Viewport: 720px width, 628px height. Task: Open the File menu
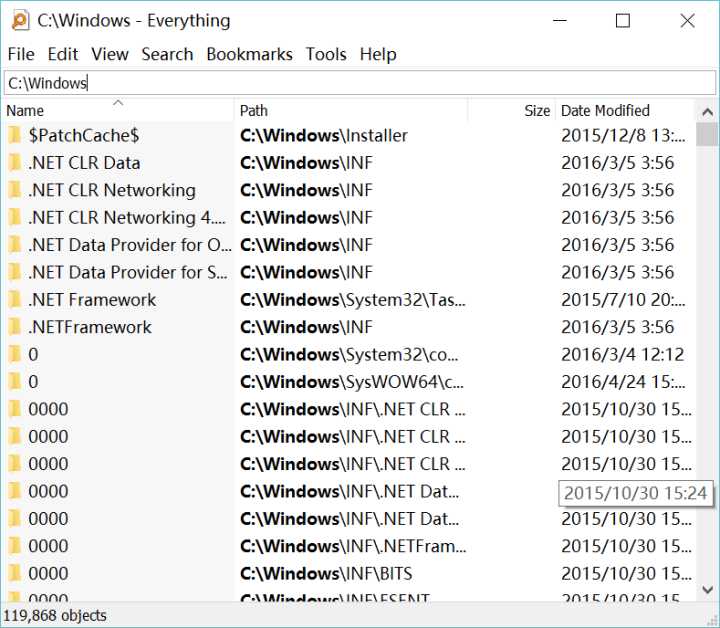click(21, 54)
